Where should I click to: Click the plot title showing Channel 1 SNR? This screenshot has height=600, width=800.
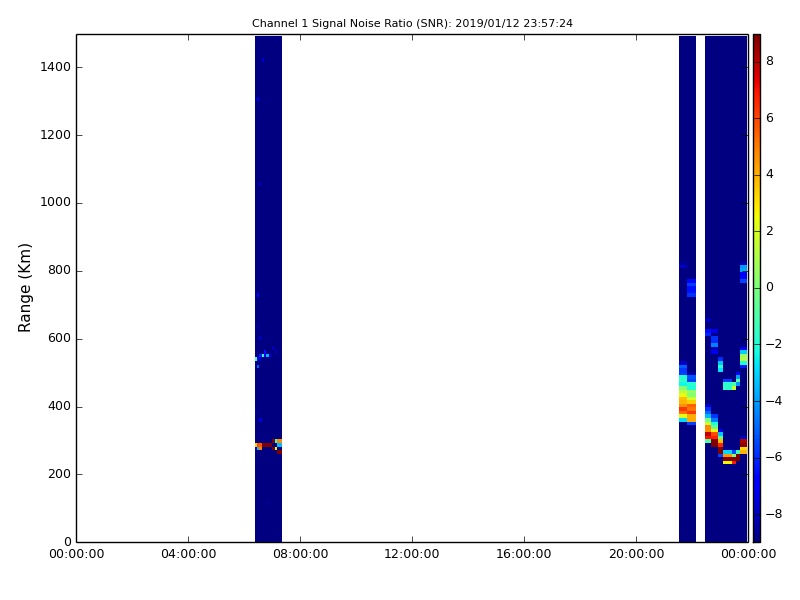(x=412, y=23)
